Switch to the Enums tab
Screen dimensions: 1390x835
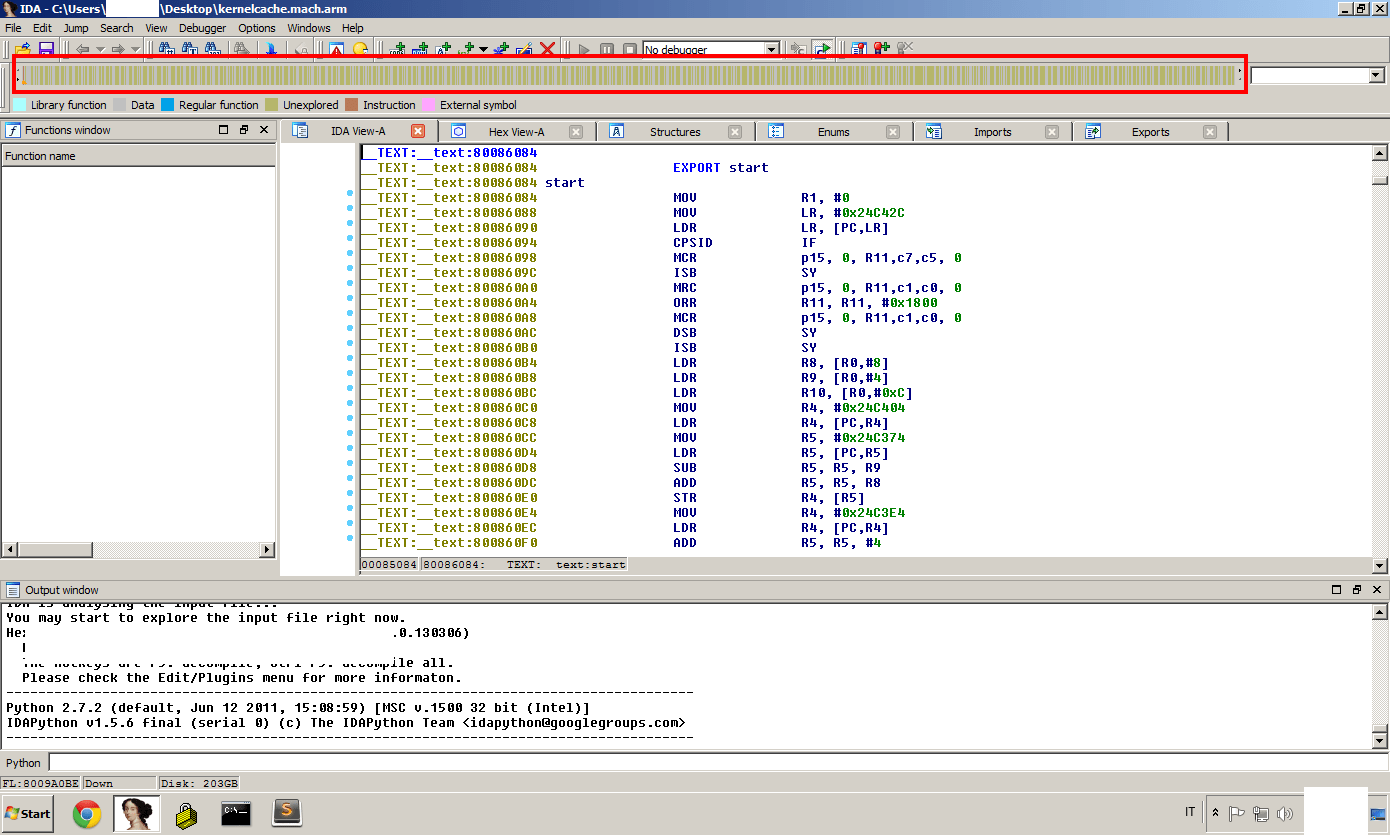834,132
